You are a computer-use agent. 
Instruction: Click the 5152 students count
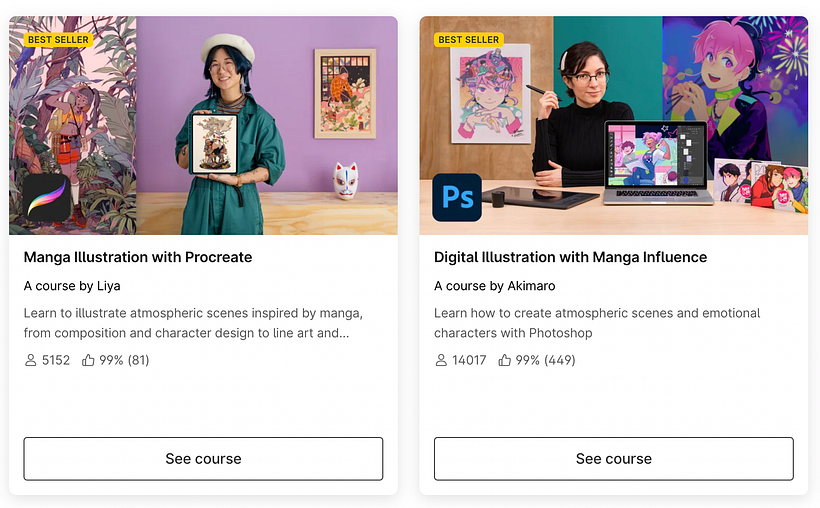[x=56, y=360]
